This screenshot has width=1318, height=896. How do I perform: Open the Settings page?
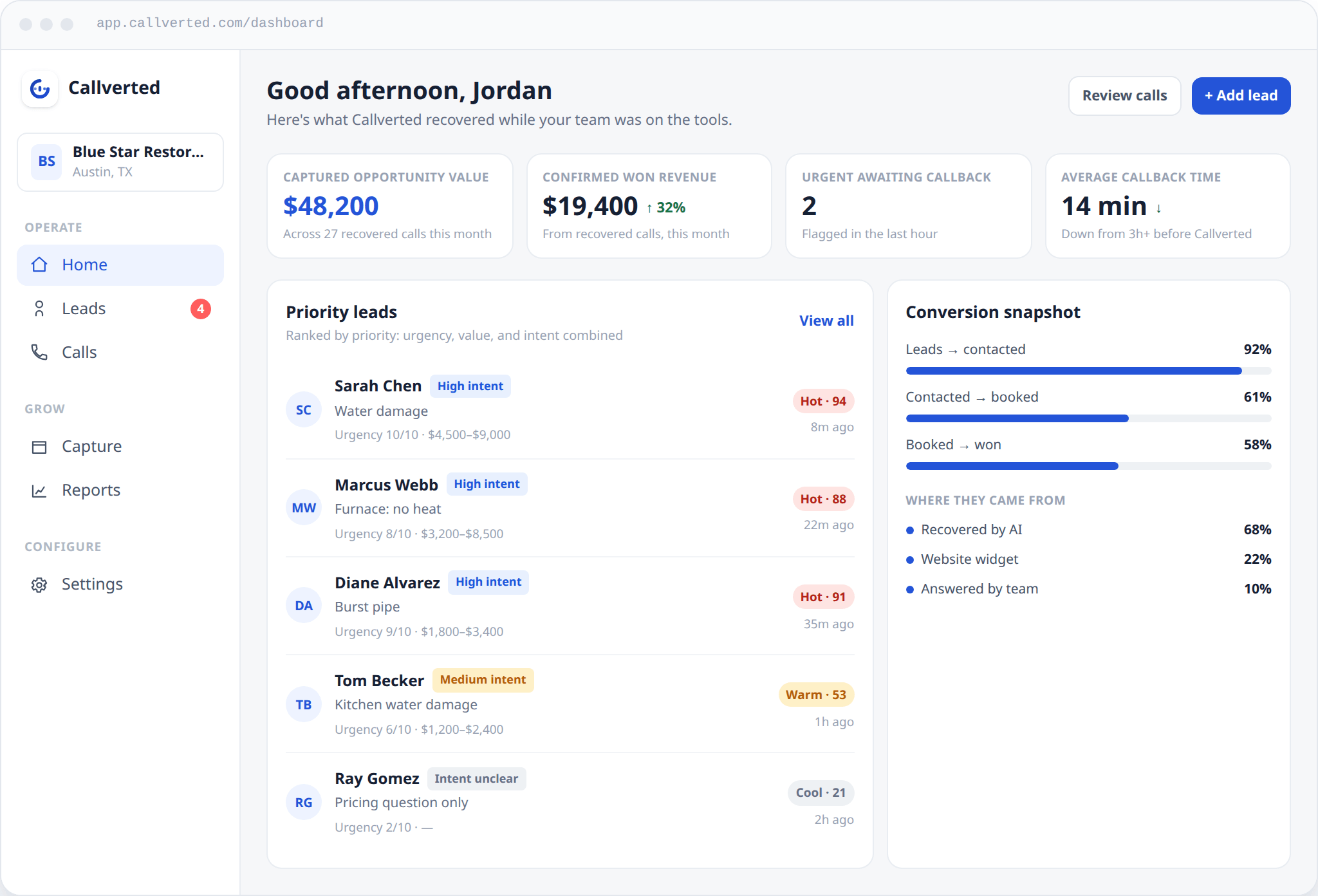(x=120, y=584)
